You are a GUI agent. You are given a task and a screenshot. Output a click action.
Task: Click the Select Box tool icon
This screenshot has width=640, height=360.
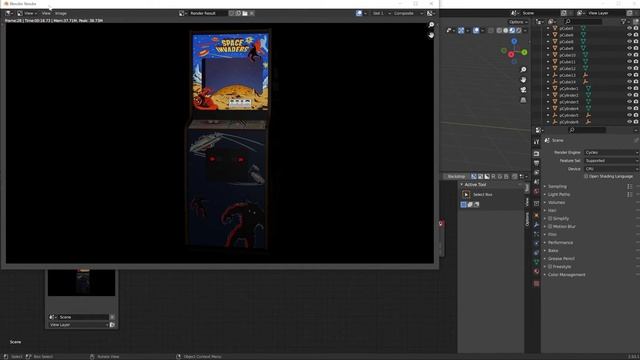point(466,195)
